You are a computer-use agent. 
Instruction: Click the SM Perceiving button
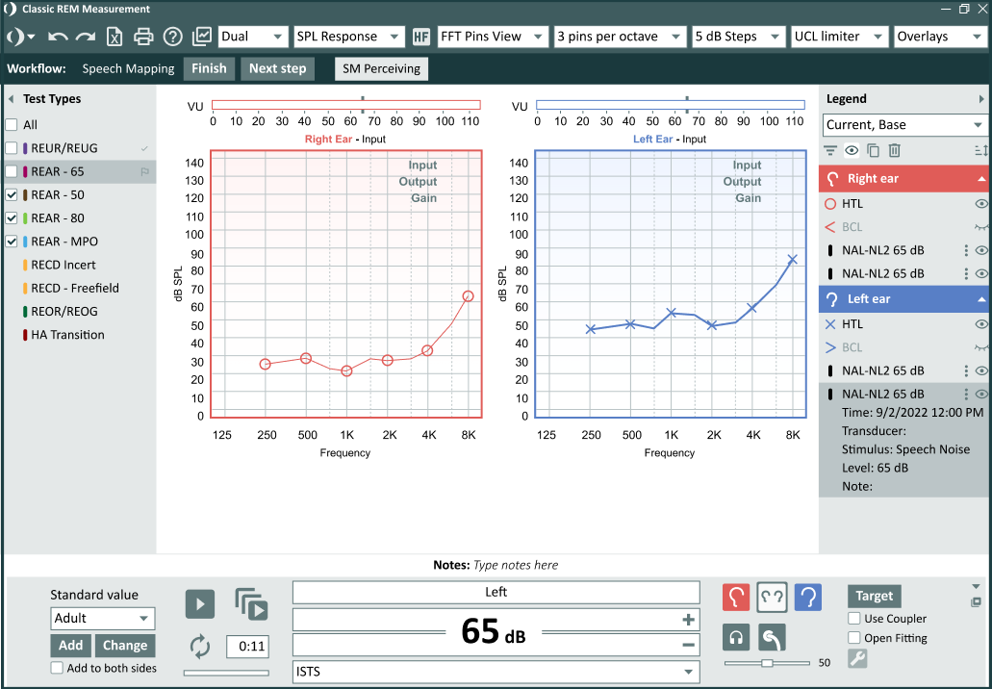click(x=381, y=69)
